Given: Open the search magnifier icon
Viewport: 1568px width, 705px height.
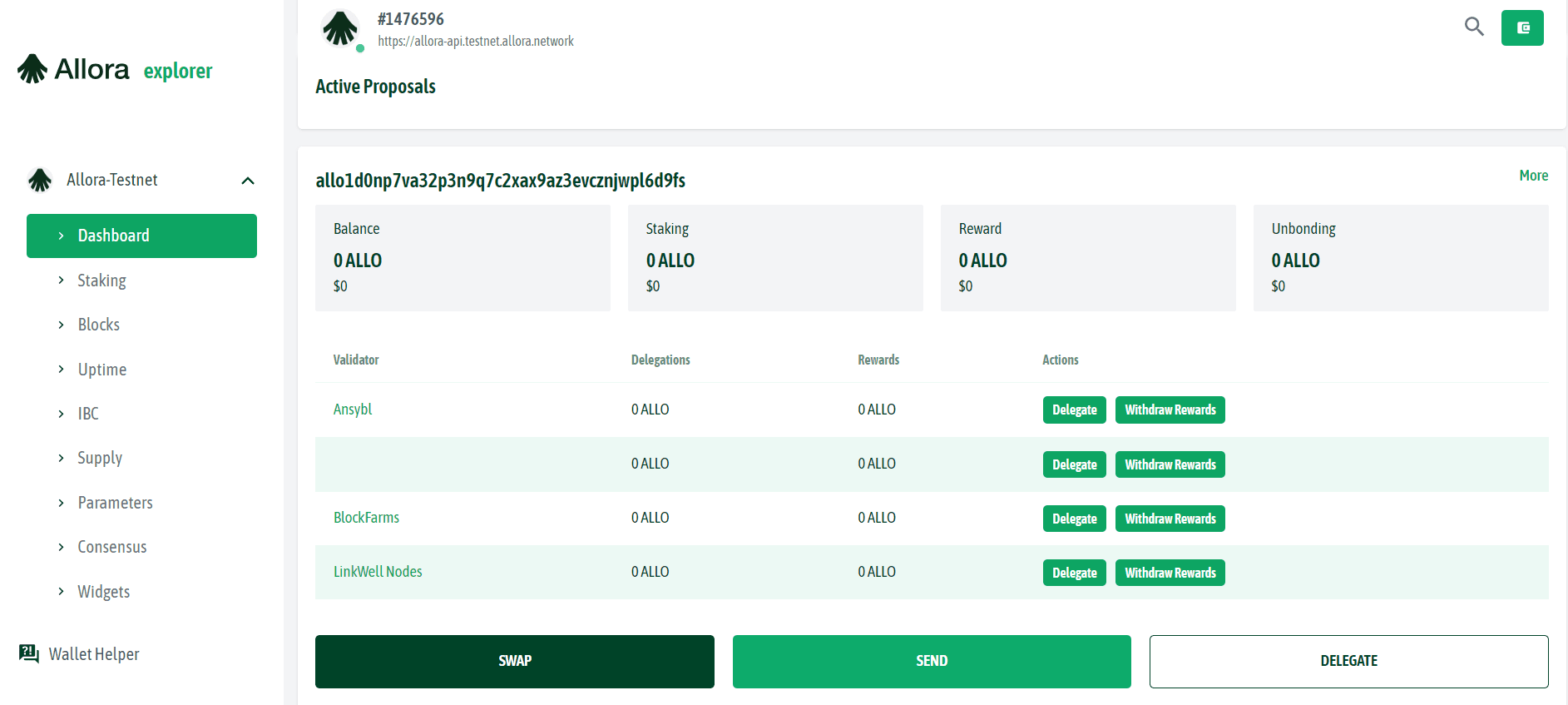Looking at the screenshot, I should pyautogui.click(x=1474, y=27).
